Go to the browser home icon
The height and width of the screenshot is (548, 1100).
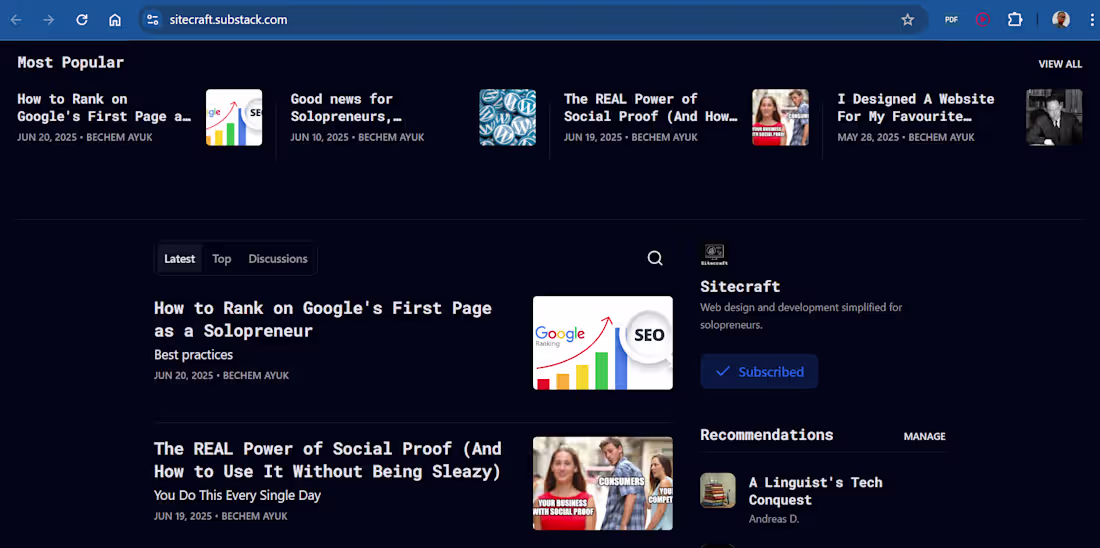pyautogui.click(x=115, y=20)
